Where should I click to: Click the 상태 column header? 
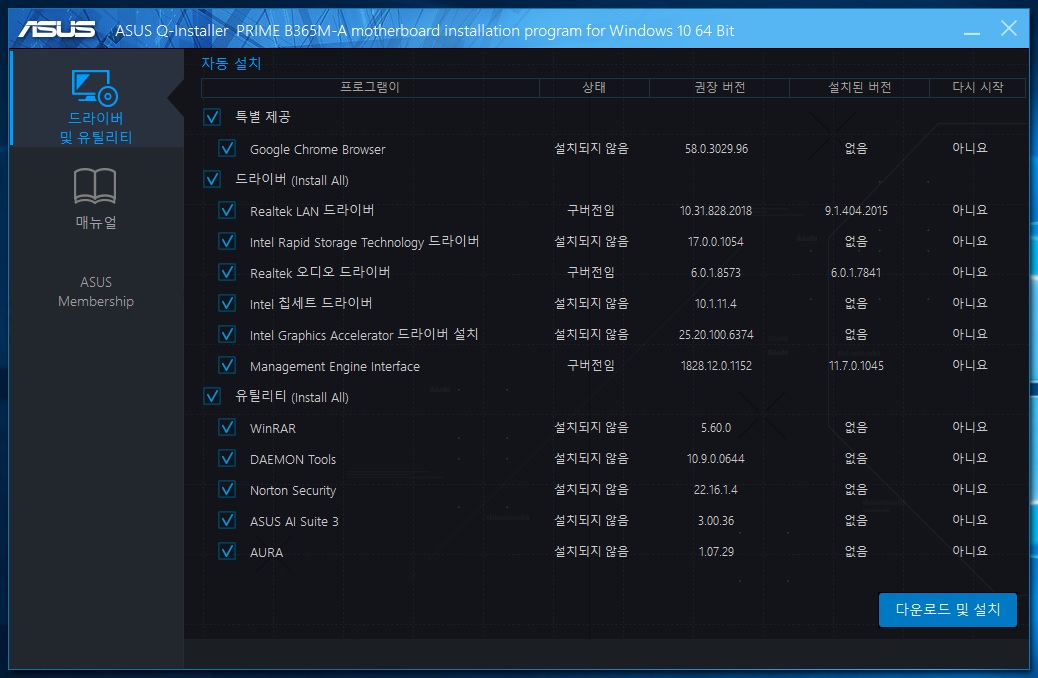click(x=594, y=87)
